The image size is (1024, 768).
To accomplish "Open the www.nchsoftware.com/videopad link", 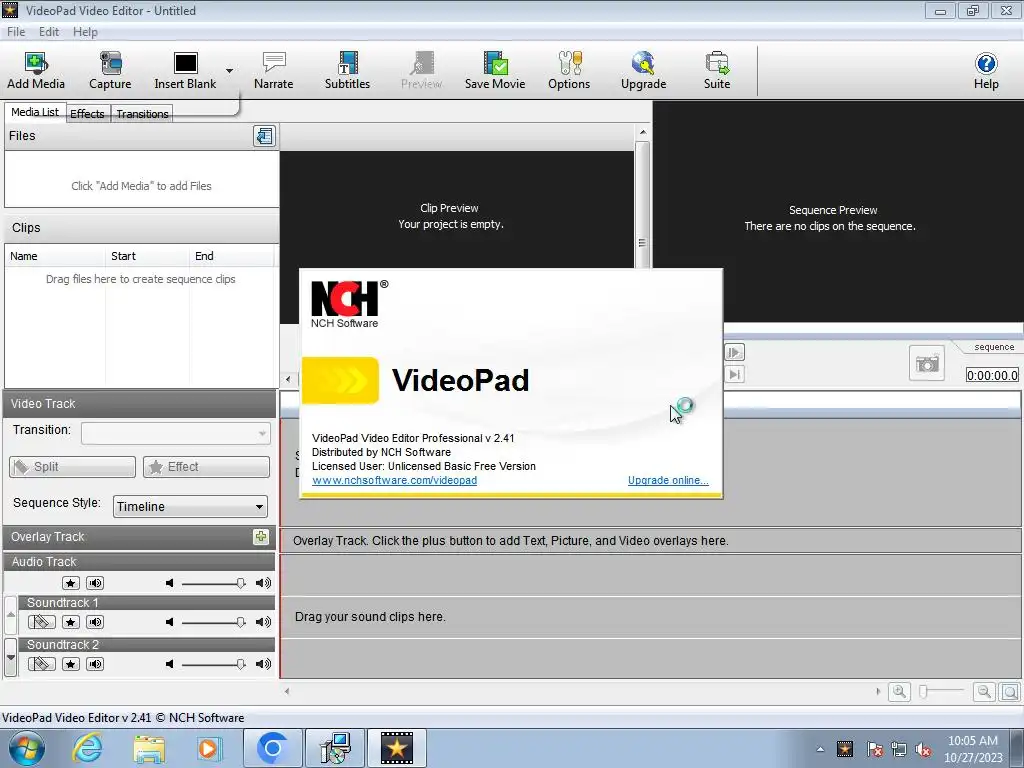I will 394,480.
